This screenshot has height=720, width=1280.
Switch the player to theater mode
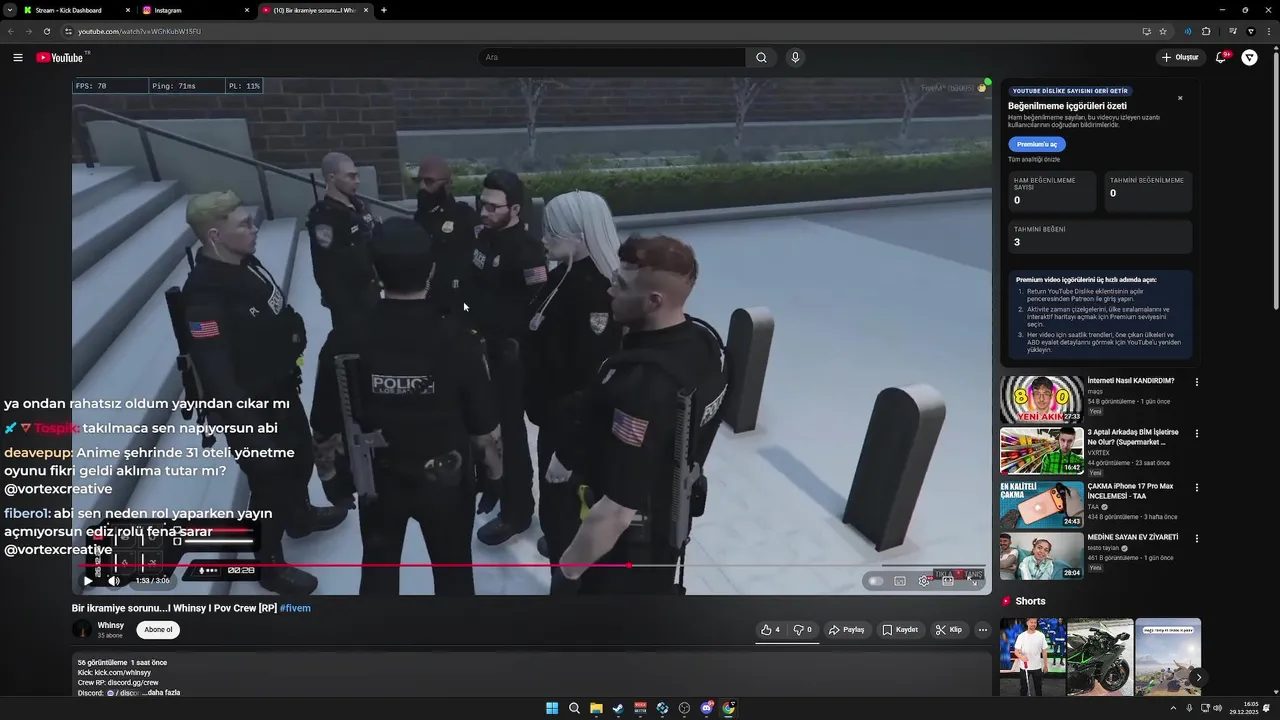click(948, 580)
